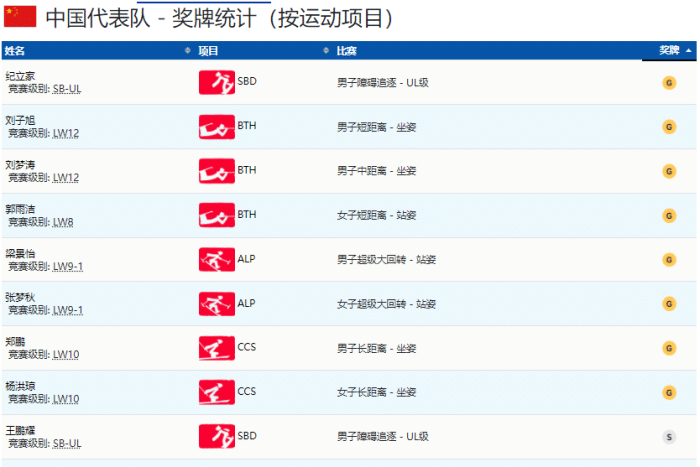Click the LW8 classification under 郭雨洁
700x467 pixels.
pos(63,222)
